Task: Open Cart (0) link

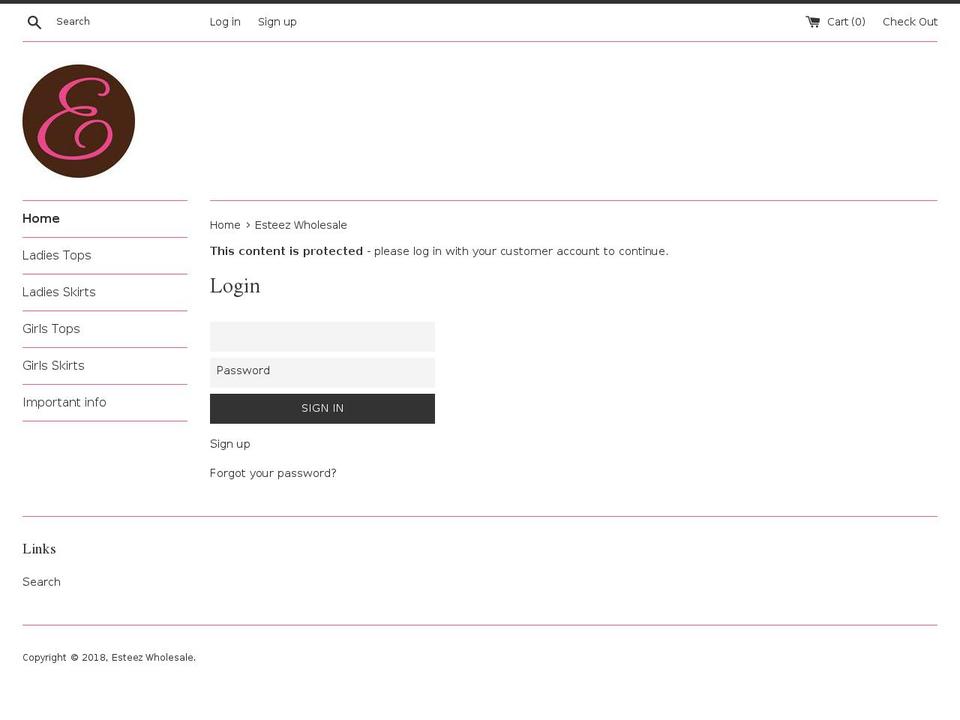Action: coord(846,22)
